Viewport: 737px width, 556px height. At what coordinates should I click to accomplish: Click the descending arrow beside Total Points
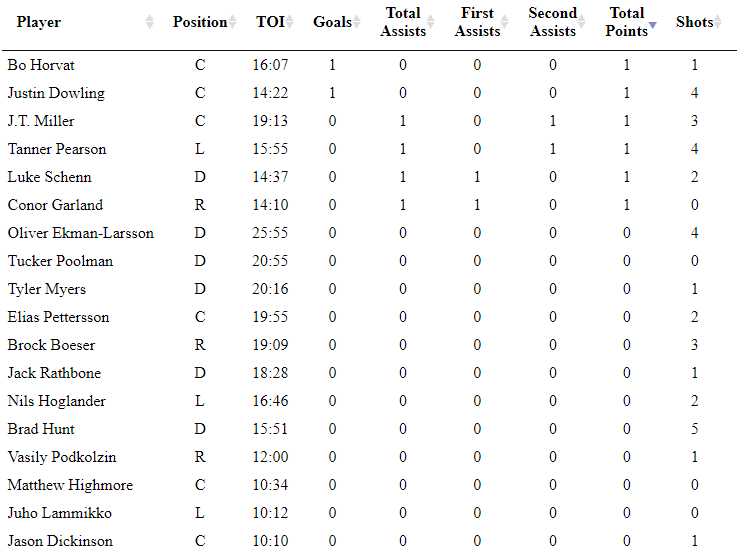coord(653,26)
